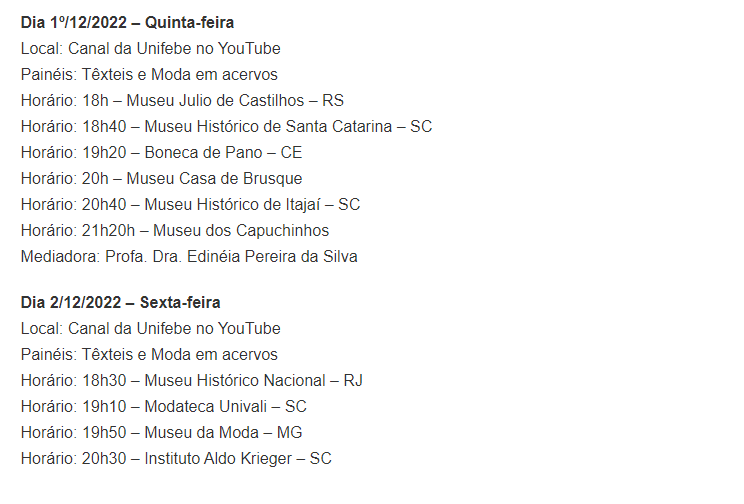
Task: Select the Museu Histórico de Santa Catarina line
Action: click(226, 127)
